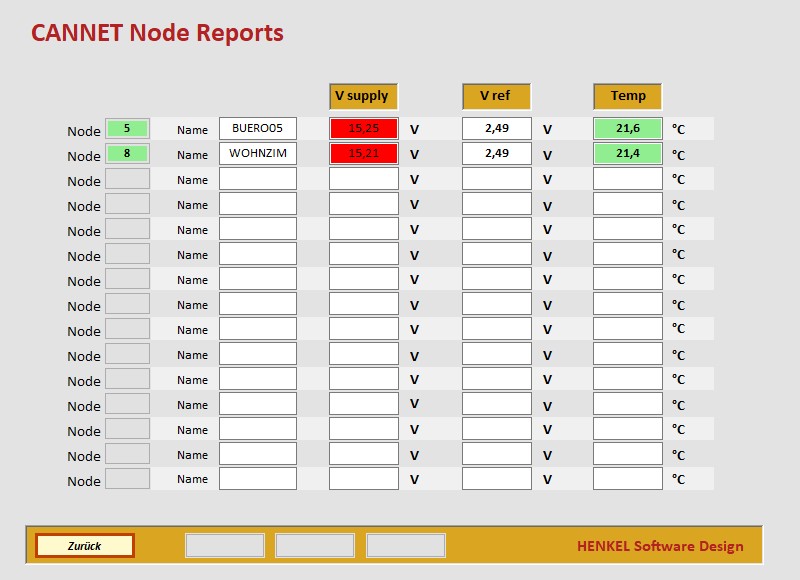Click the V ref column header
Viewport: 800px width, 580px height.
pyautogui.click(x=496, y=96)
